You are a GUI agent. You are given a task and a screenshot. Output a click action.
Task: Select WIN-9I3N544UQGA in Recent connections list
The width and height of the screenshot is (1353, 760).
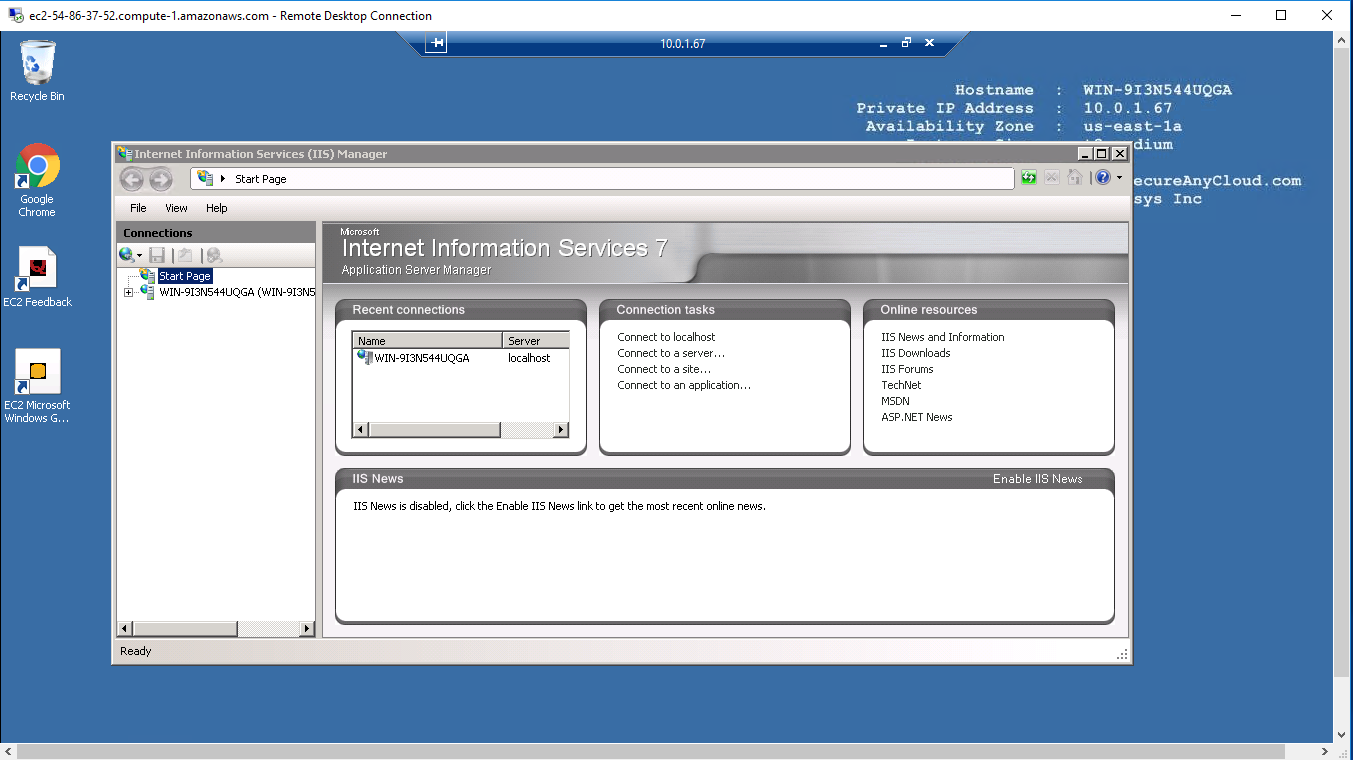[x=421, y=358]
